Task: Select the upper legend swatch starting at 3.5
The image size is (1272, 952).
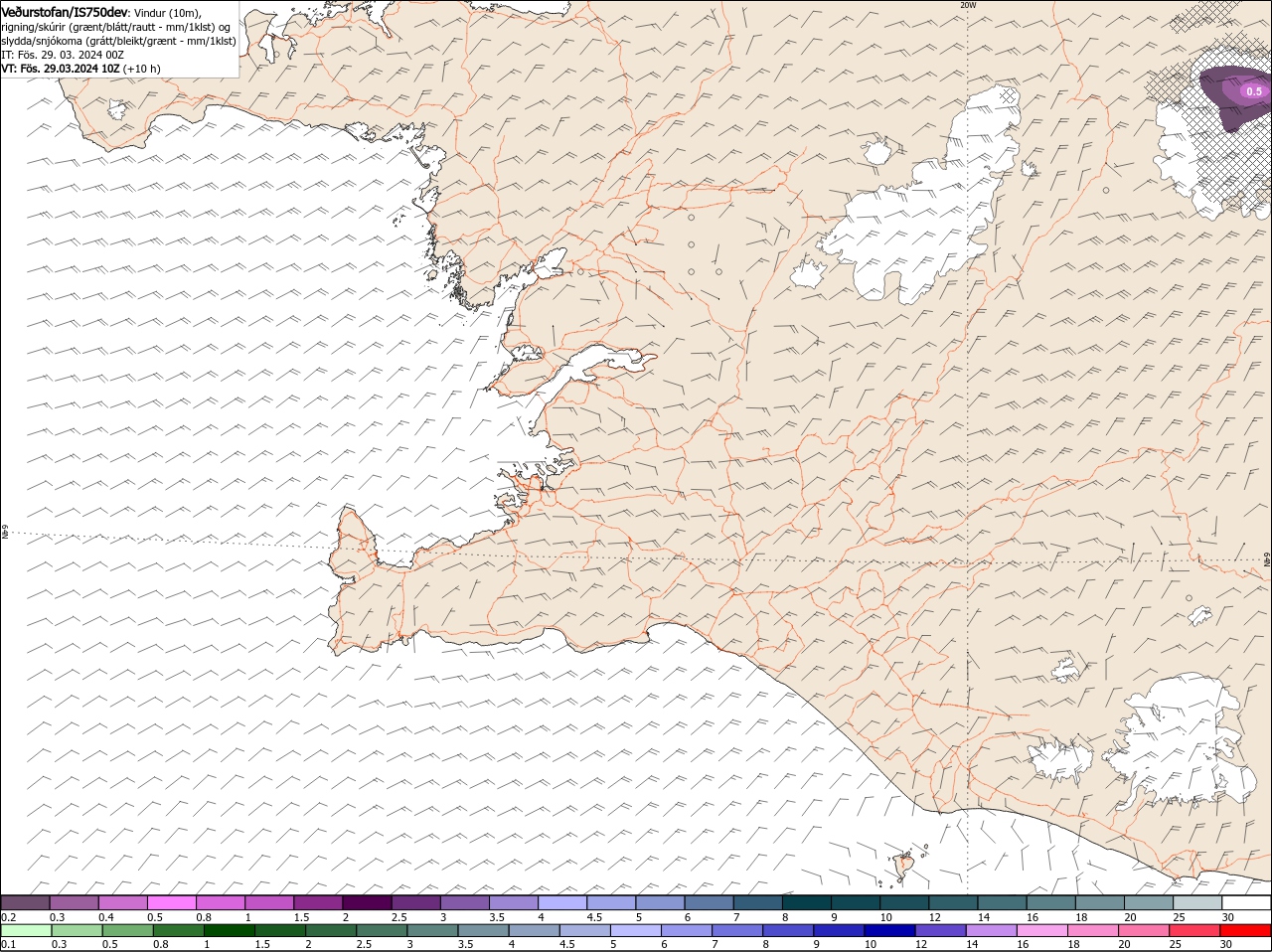Action: [514, 902]
